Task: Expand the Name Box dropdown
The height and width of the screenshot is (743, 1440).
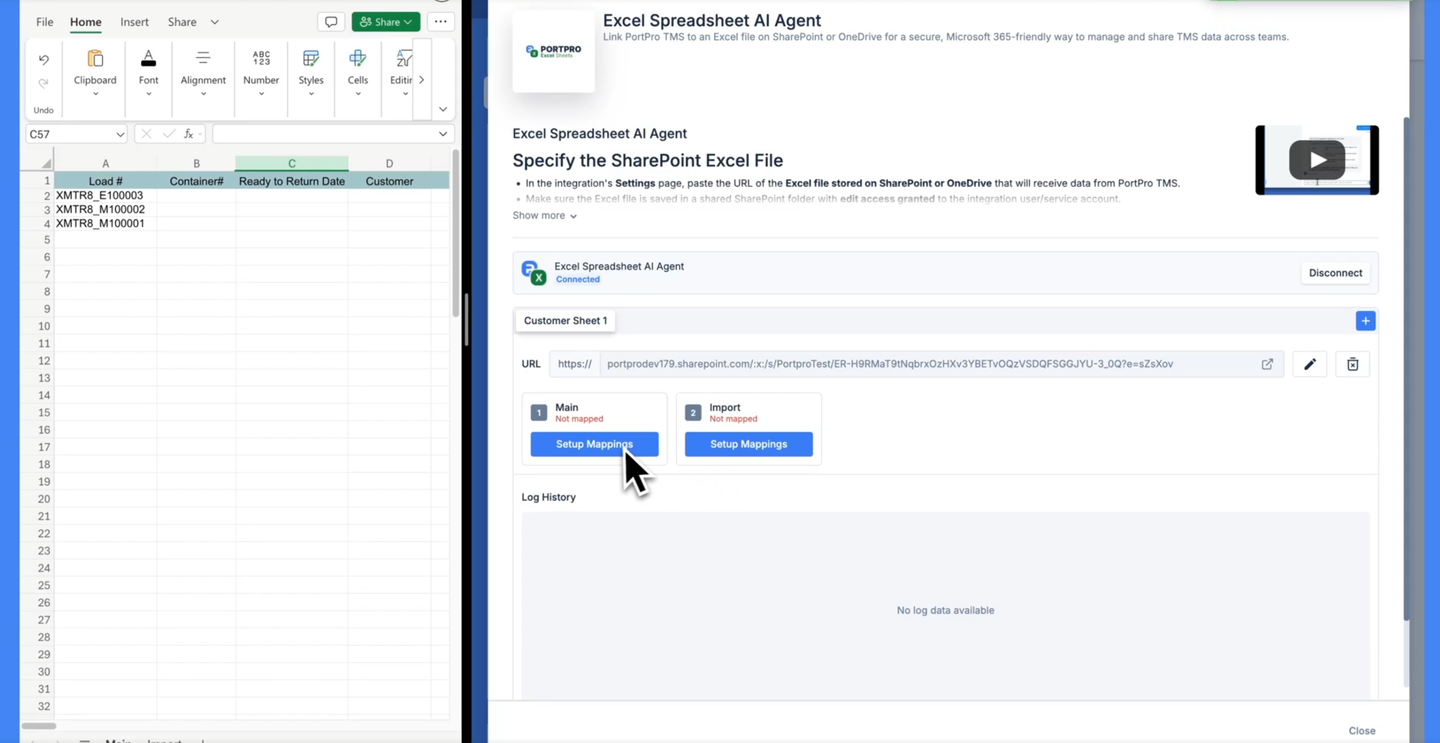Action: 120,134
